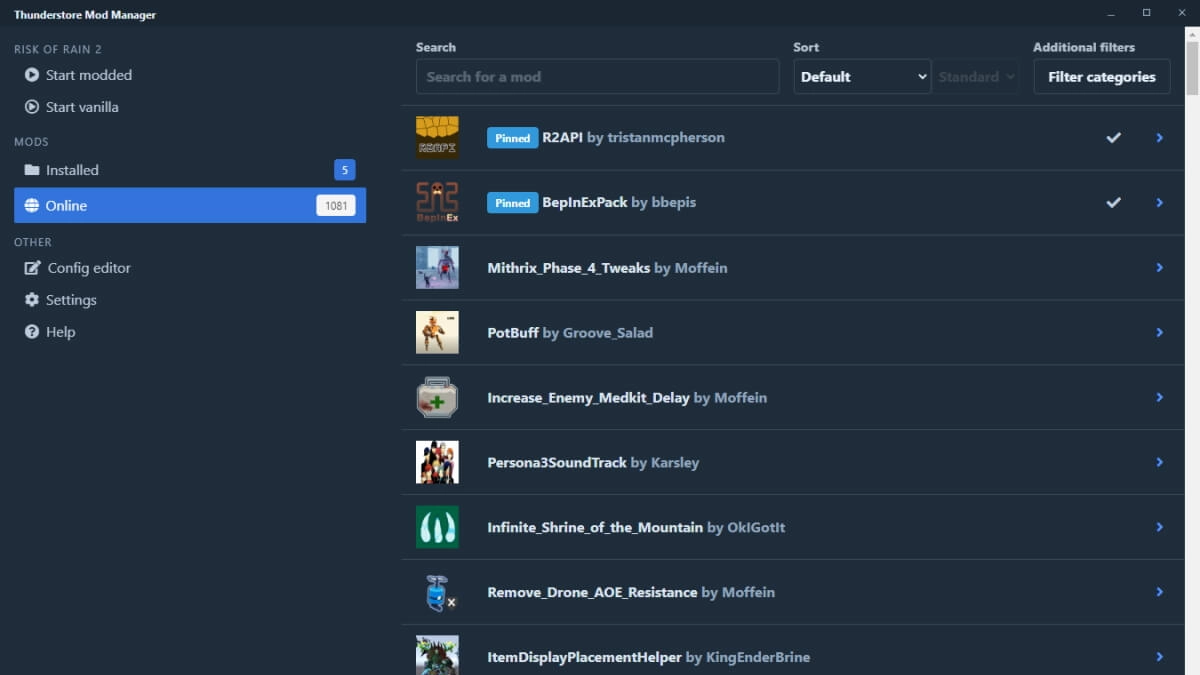
Task: Click the installed checkmark on BepInExPack row
Action: tap(1113, 202)
